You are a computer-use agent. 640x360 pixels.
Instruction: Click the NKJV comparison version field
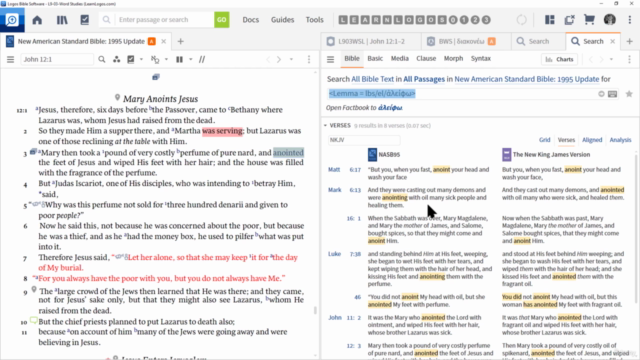(364, 140)
